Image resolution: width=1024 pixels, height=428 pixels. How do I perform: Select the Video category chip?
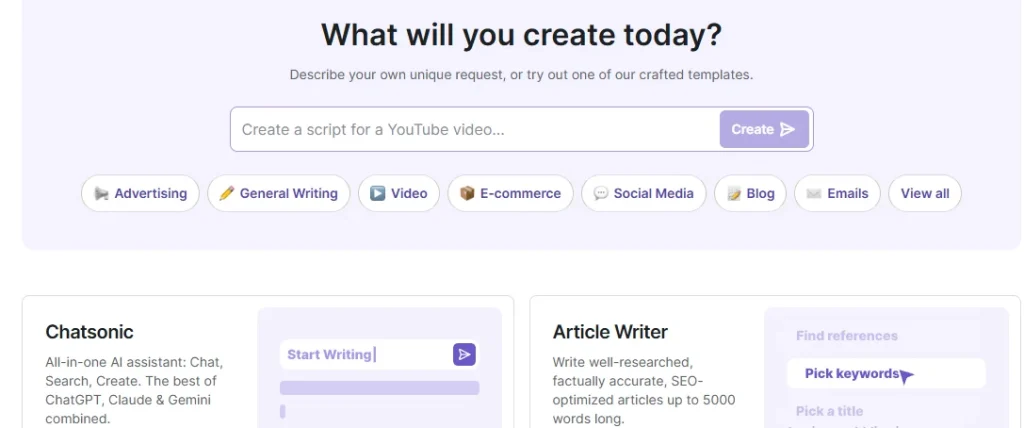(399, 193)
